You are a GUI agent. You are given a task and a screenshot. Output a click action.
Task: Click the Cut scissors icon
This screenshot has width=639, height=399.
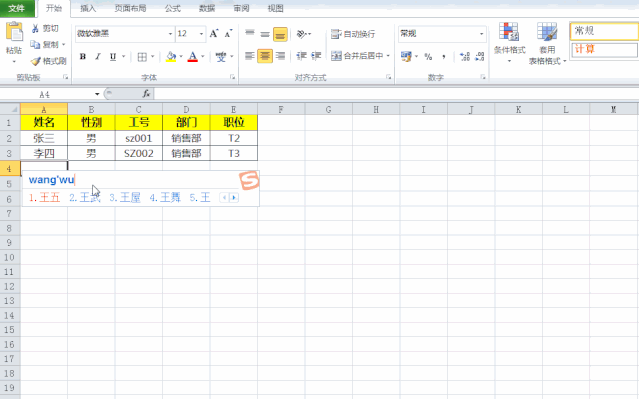[36, 28]
